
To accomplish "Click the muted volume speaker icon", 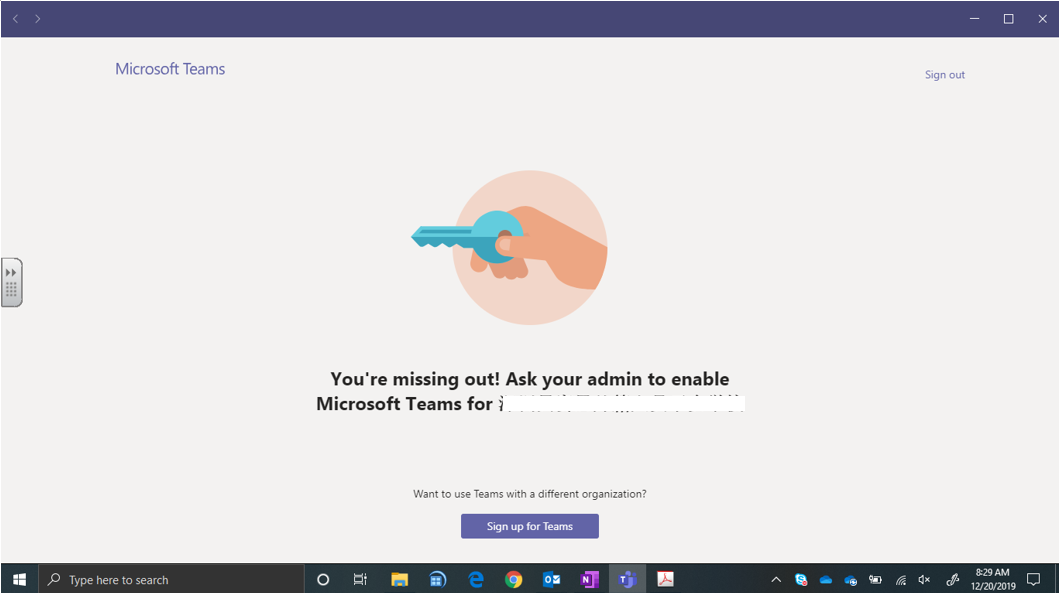I will click(925, 579).
